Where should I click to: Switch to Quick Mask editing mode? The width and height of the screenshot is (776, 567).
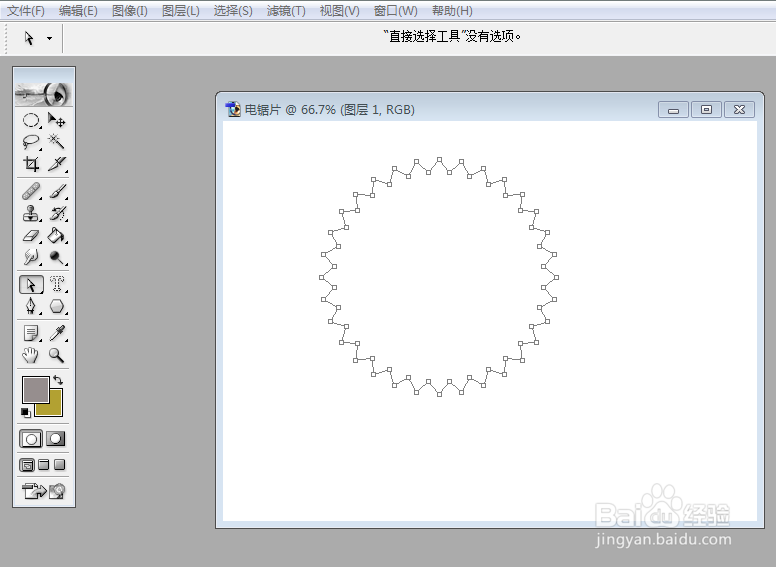(55, 439)
